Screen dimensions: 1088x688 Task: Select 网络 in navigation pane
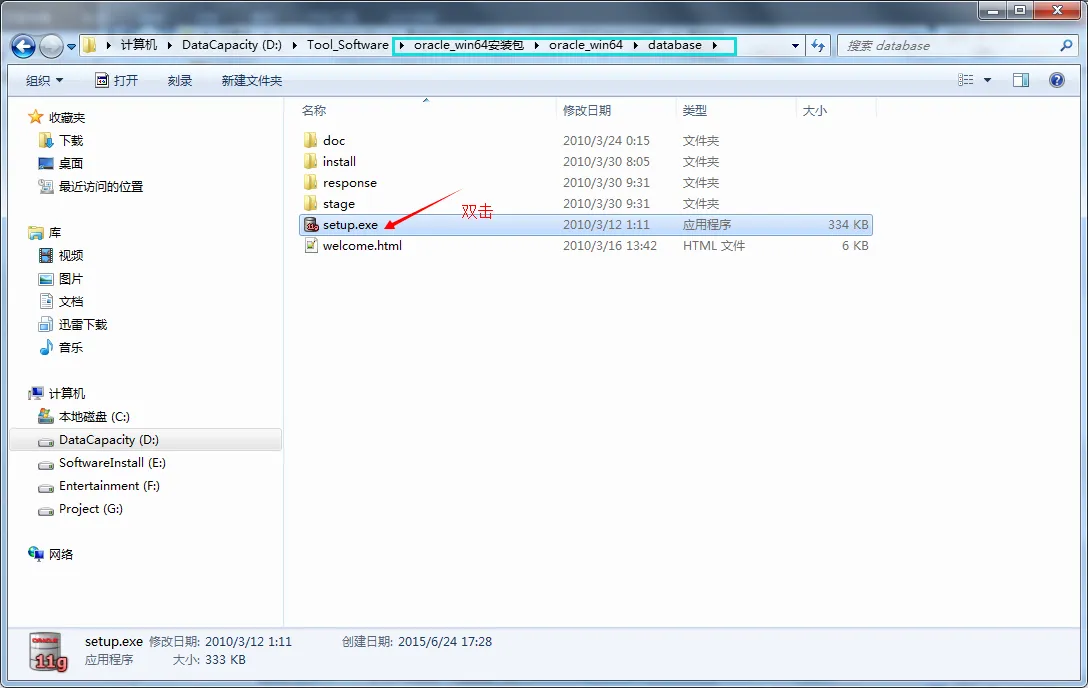click(x=60, y=554)
